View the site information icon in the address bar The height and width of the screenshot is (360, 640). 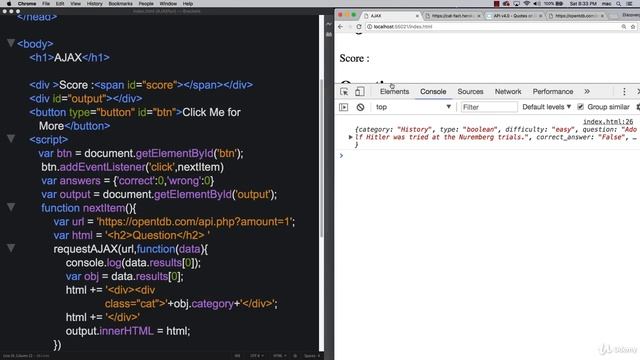(x=369, y=27)
